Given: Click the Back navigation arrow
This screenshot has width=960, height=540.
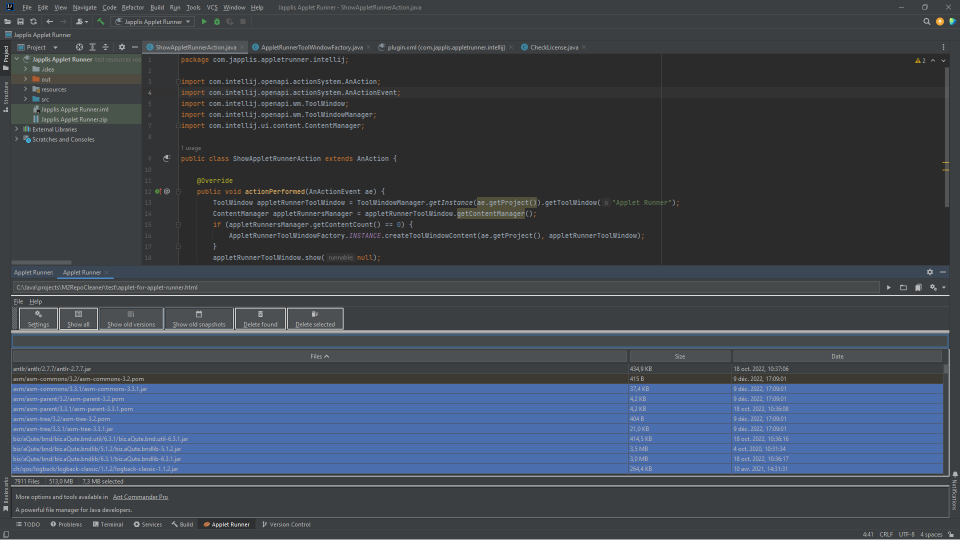Looking at the screenshot, I should [50, 21].
